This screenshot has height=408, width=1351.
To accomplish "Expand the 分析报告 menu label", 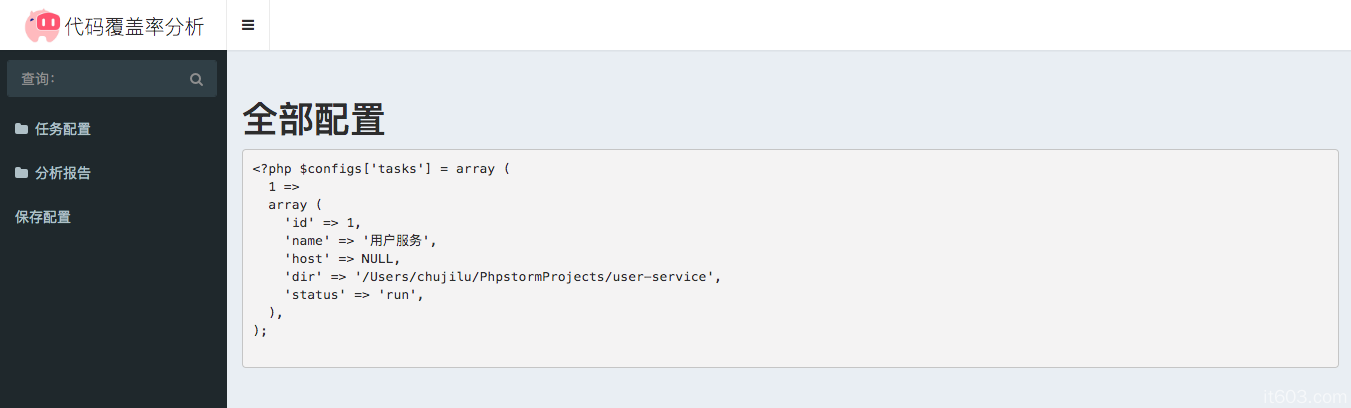I will (63, 173).
